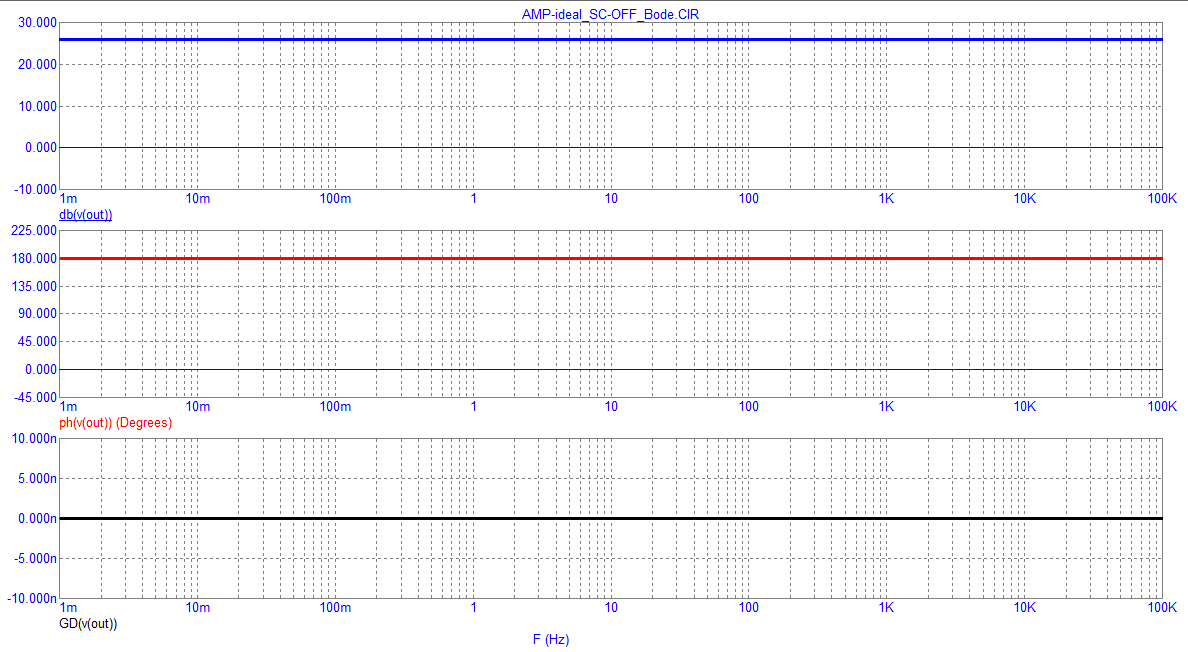Image resolution: width=1188 pixels, height=652 pixels.
Task: Click the red phase trace
Action: pyautogui.click(x=611, y=259)
